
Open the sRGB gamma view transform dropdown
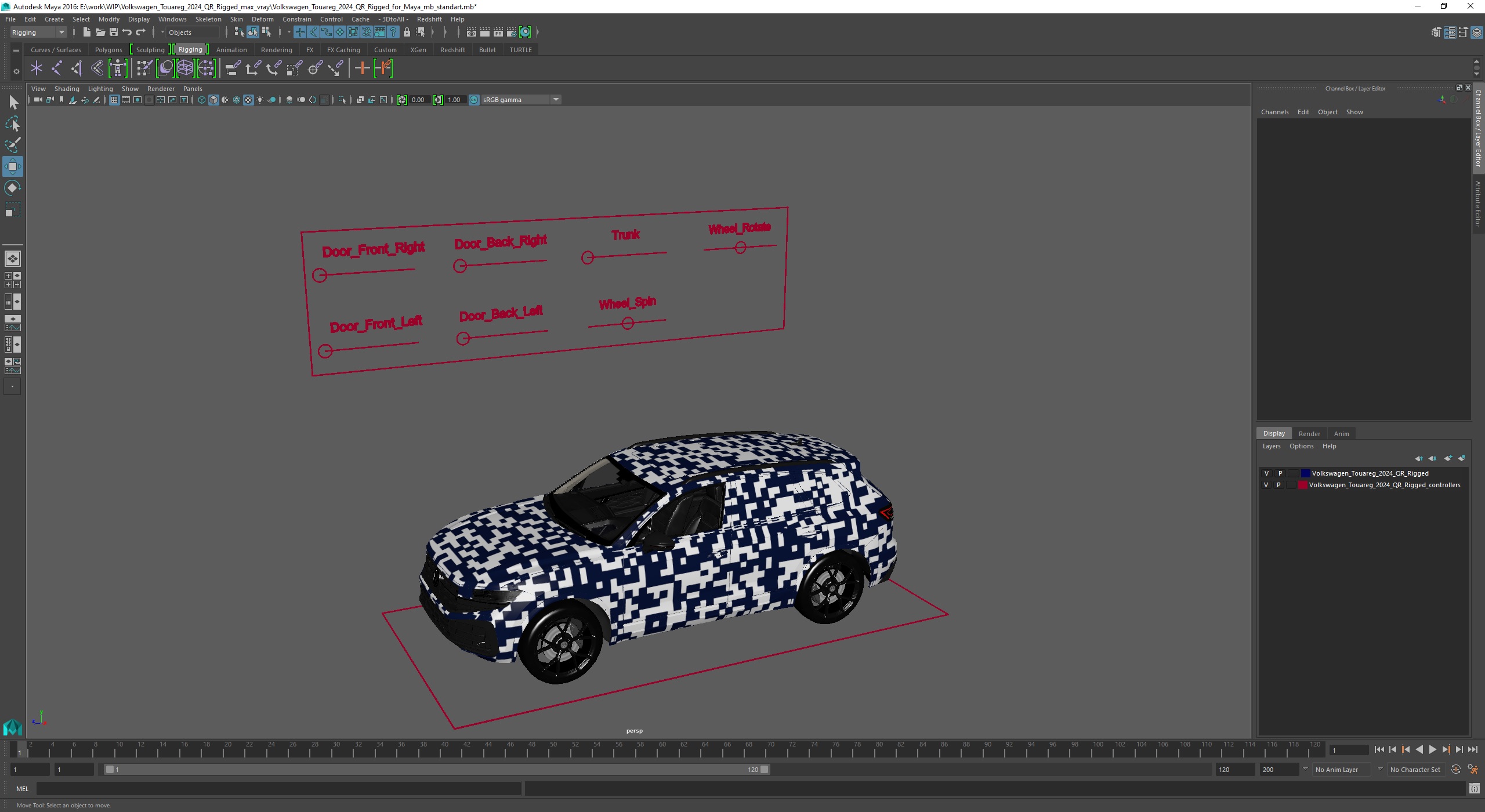[x=521, y=100]
